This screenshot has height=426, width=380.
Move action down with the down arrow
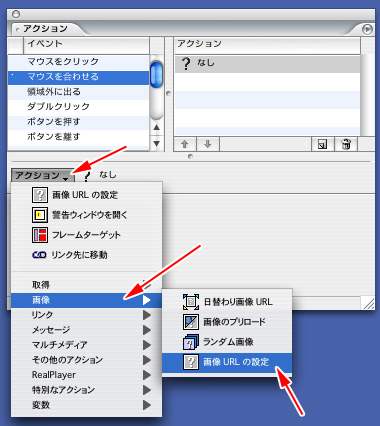coord(208,144)
